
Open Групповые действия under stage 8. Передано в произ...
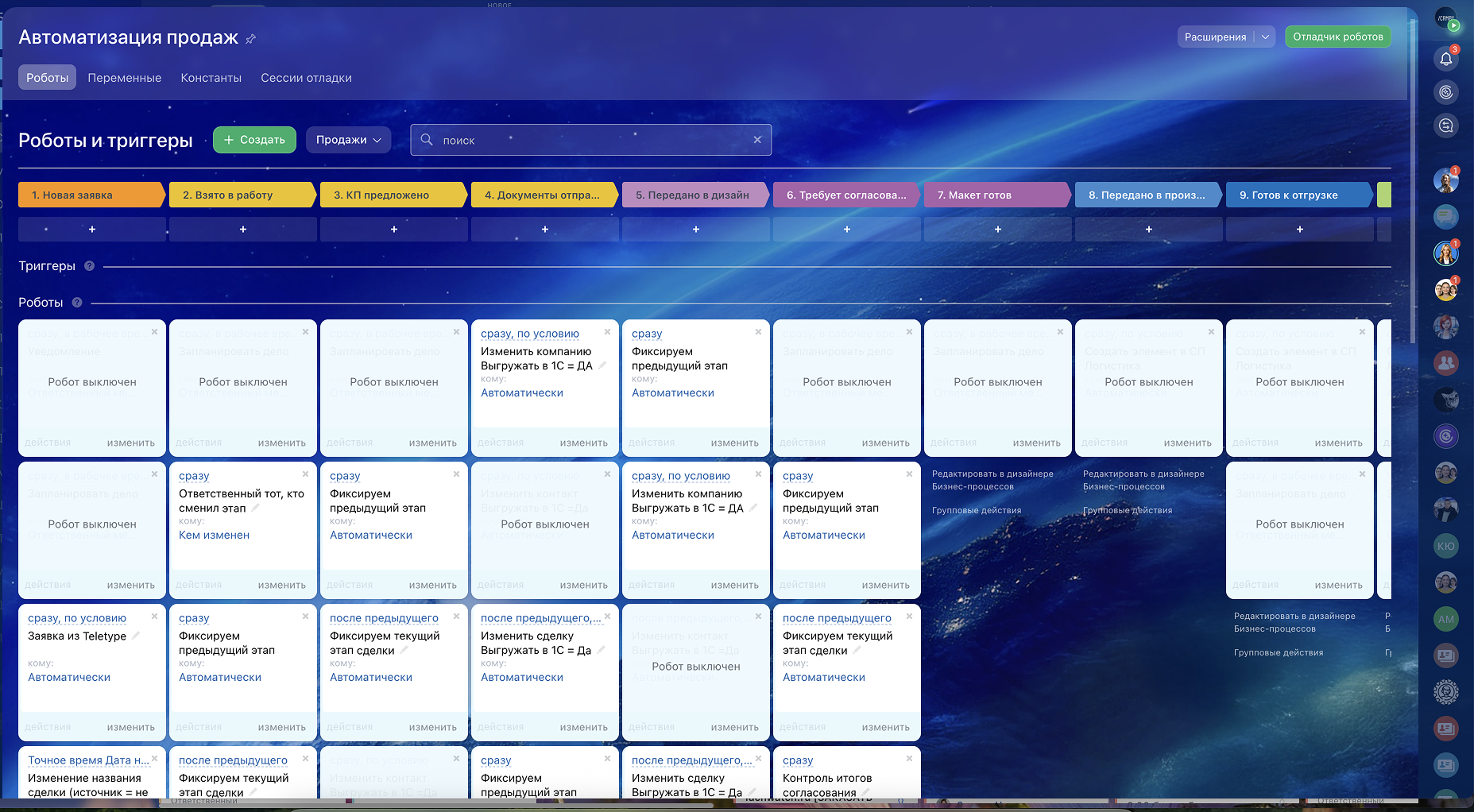1128,510
